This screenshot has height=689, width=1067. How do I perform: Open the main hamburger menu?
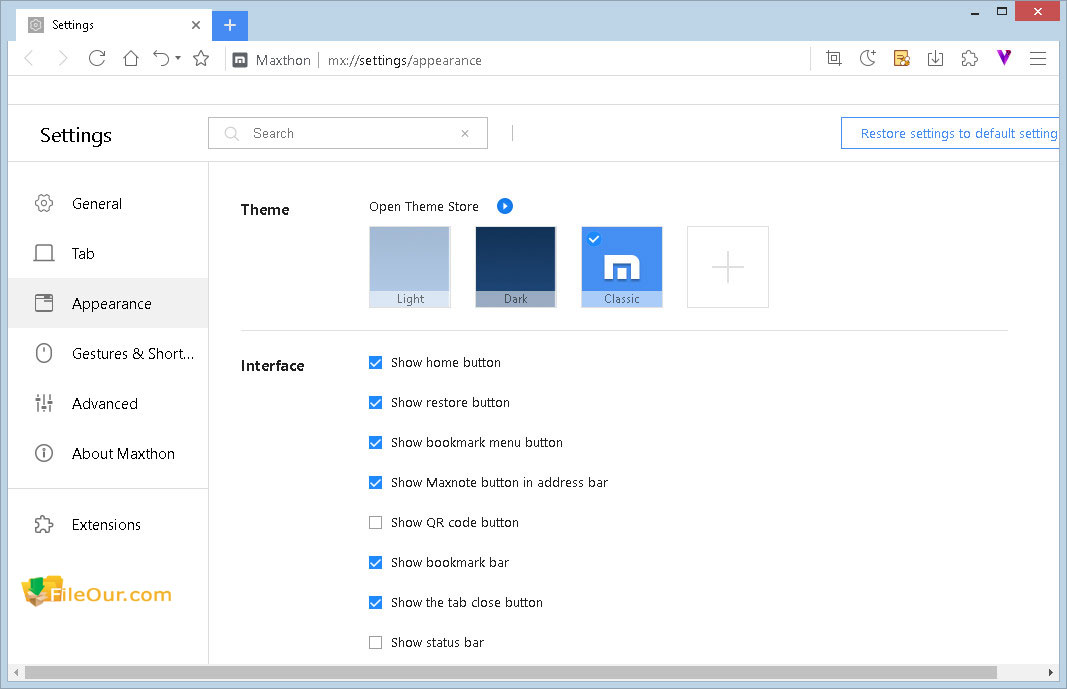1038,58
